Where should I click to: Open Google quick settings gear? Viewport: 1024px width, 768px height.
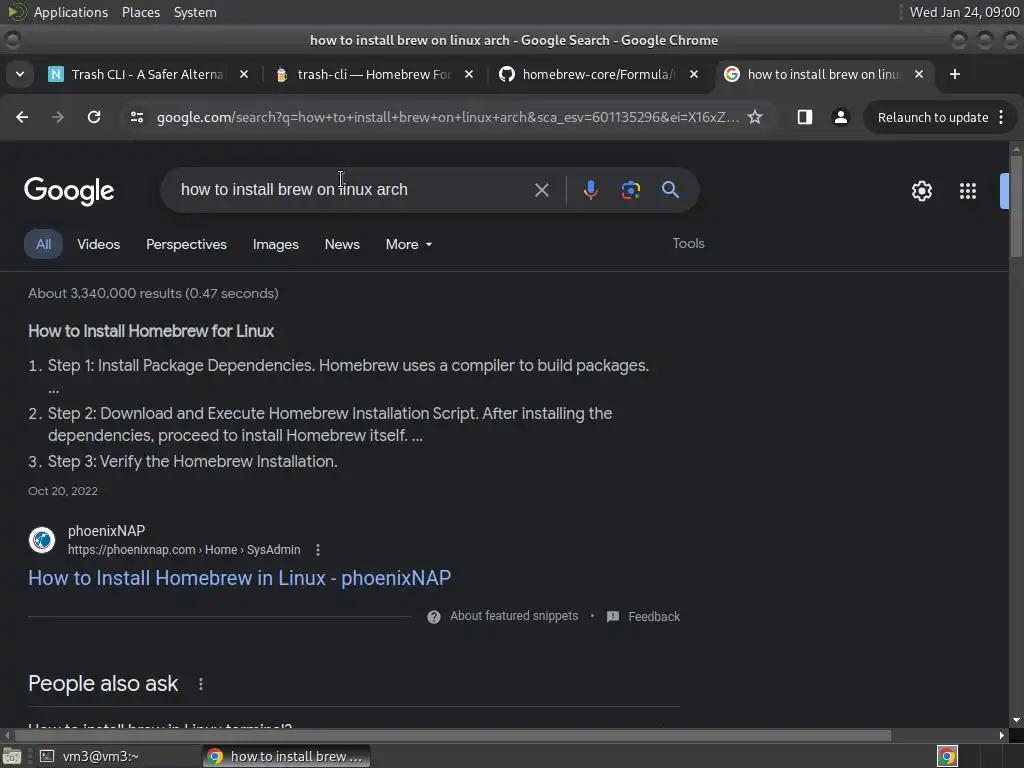coord(921,191)
